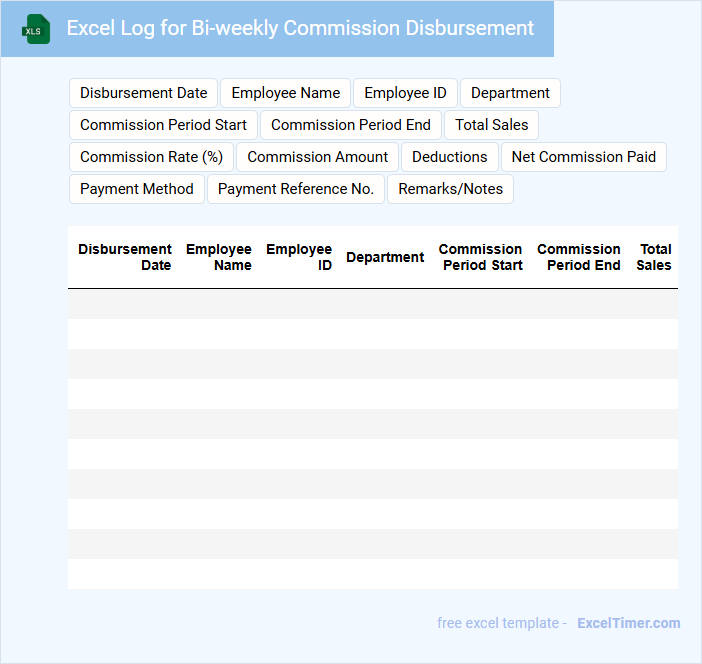Screen dimensions: 702x664
Task: Click the Commission Rate (%) tag
Action: pyautogui.click(x=151, y=157)
